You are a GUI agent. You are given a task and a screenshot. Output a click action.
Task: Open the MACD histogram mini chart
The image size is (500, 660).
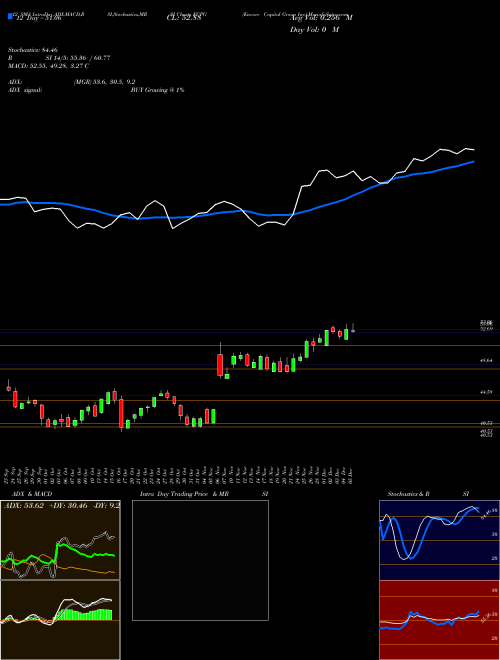[60, 620]
